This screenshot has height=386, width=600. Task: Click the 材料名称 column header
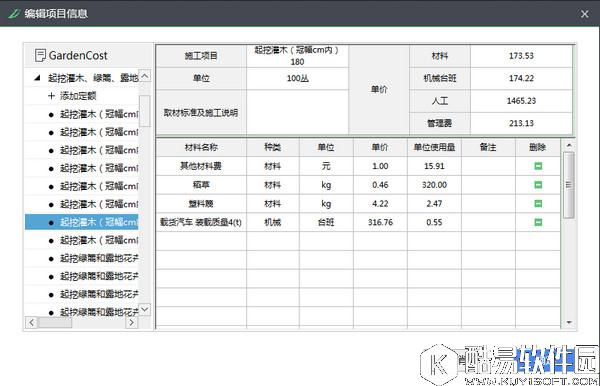pyautogui.click(x=201, y=147)
